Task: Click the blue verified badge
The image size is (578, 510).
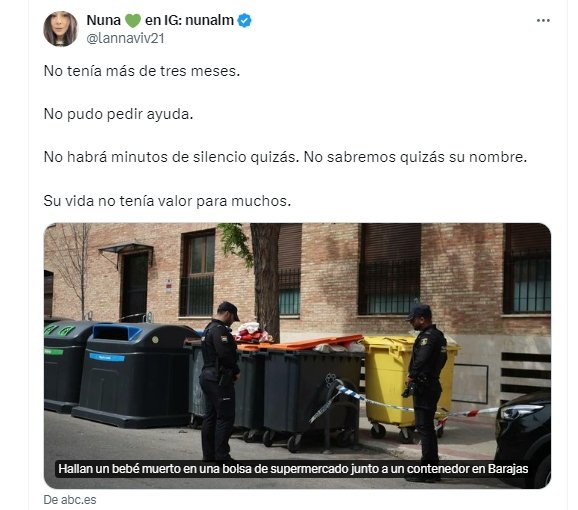Action: tap(244, 20)
